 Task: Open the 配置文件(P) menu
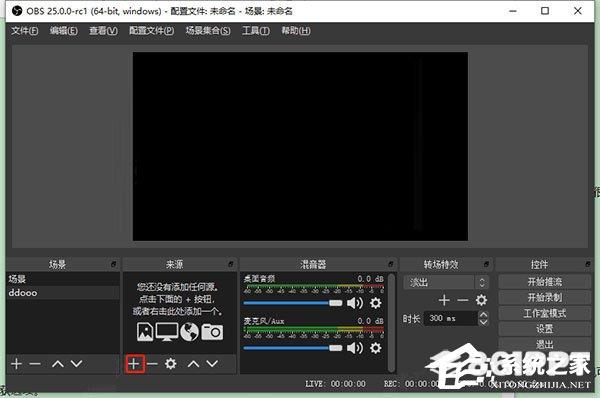pyautogui.click(x=152, y=31)
